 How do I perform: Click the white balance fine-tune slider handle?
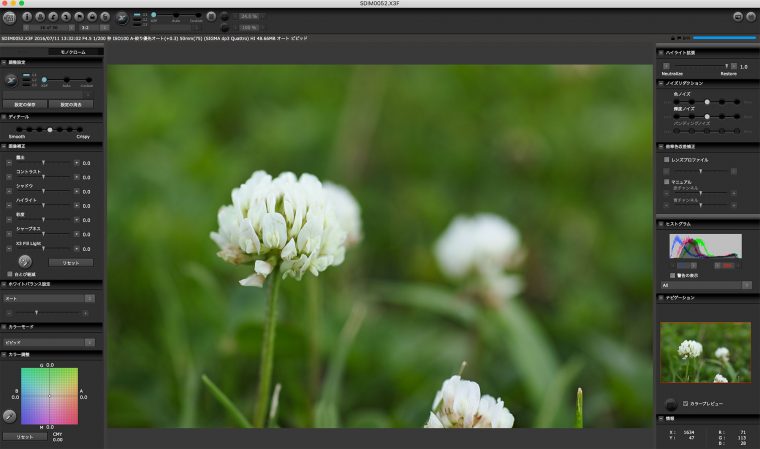coord(36,313)
